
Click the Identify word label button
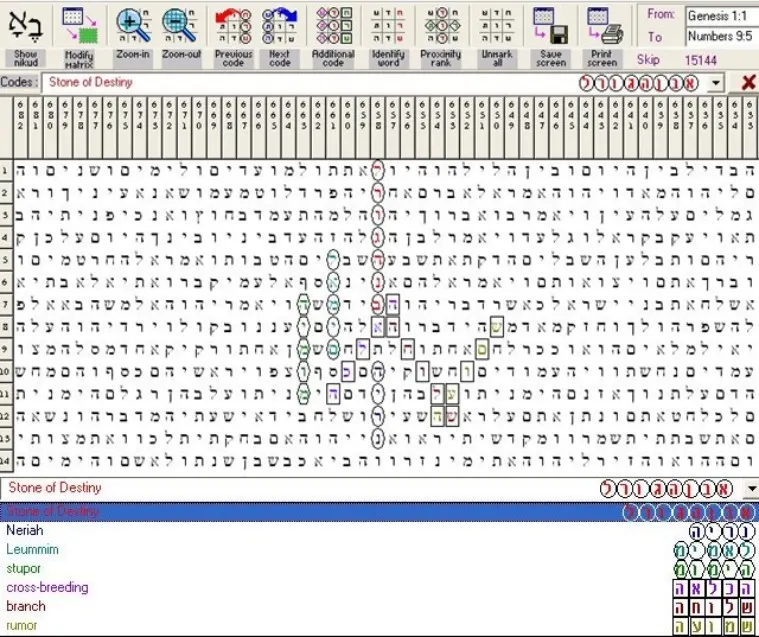click(388, 58)
